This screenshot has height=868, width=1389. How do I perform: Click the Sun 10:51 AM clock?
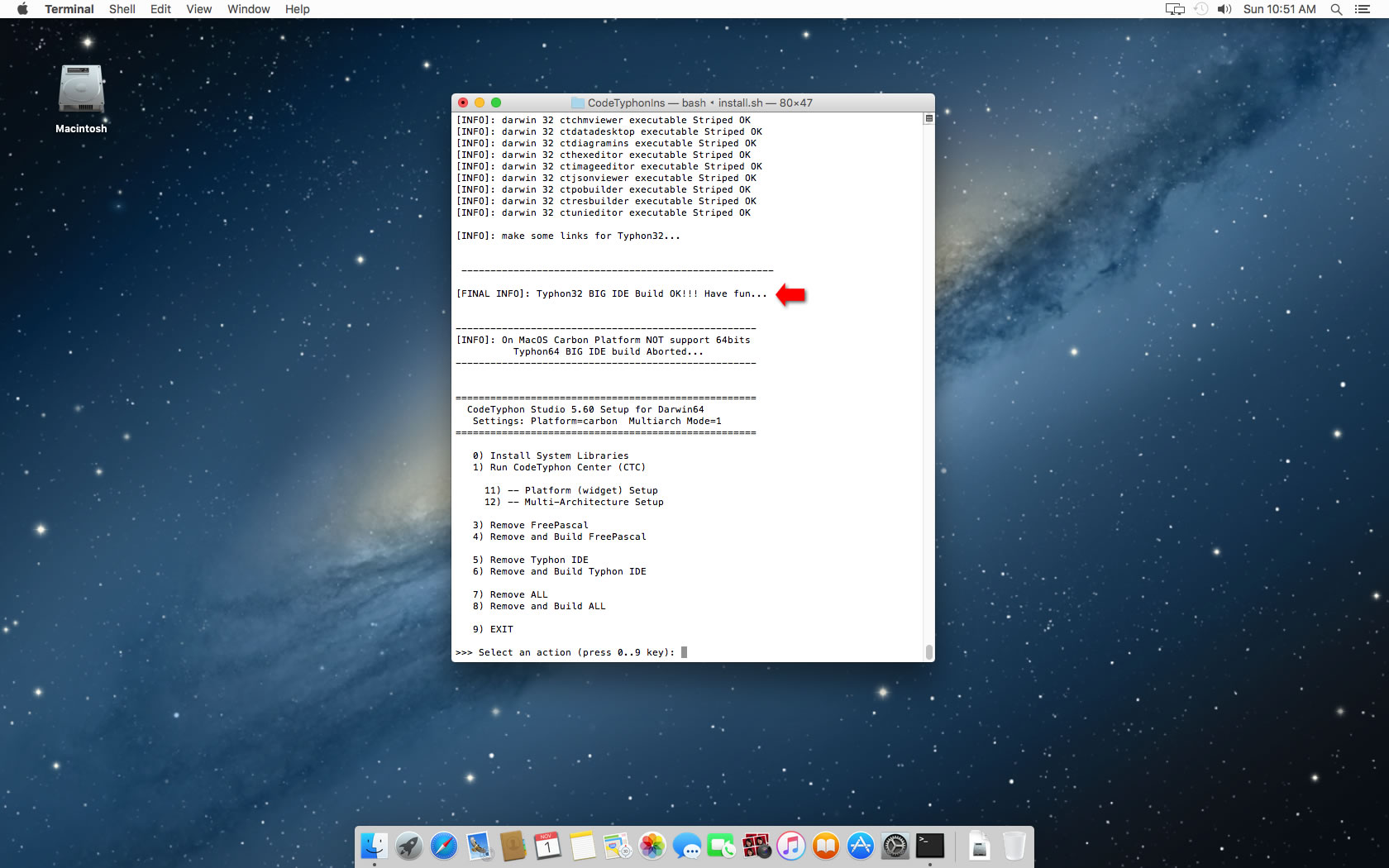tap(1279, 9)
